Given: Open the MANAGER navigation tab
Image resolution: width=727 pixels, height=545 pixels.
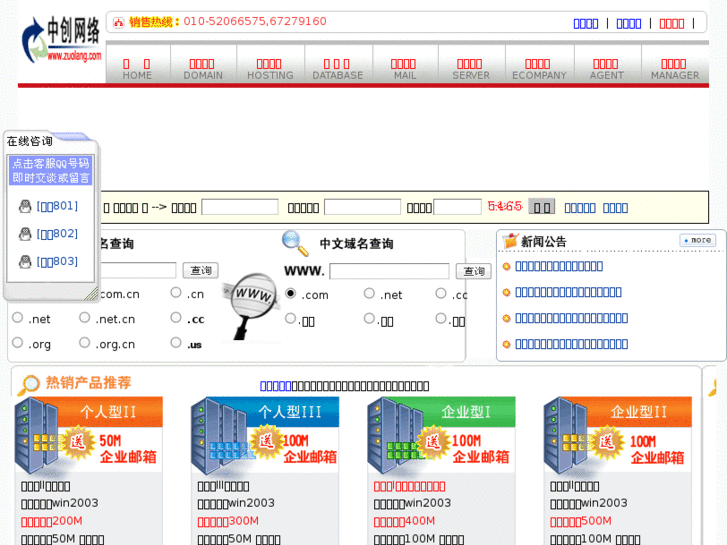Looking at the screenshot, I should point(675,69).
